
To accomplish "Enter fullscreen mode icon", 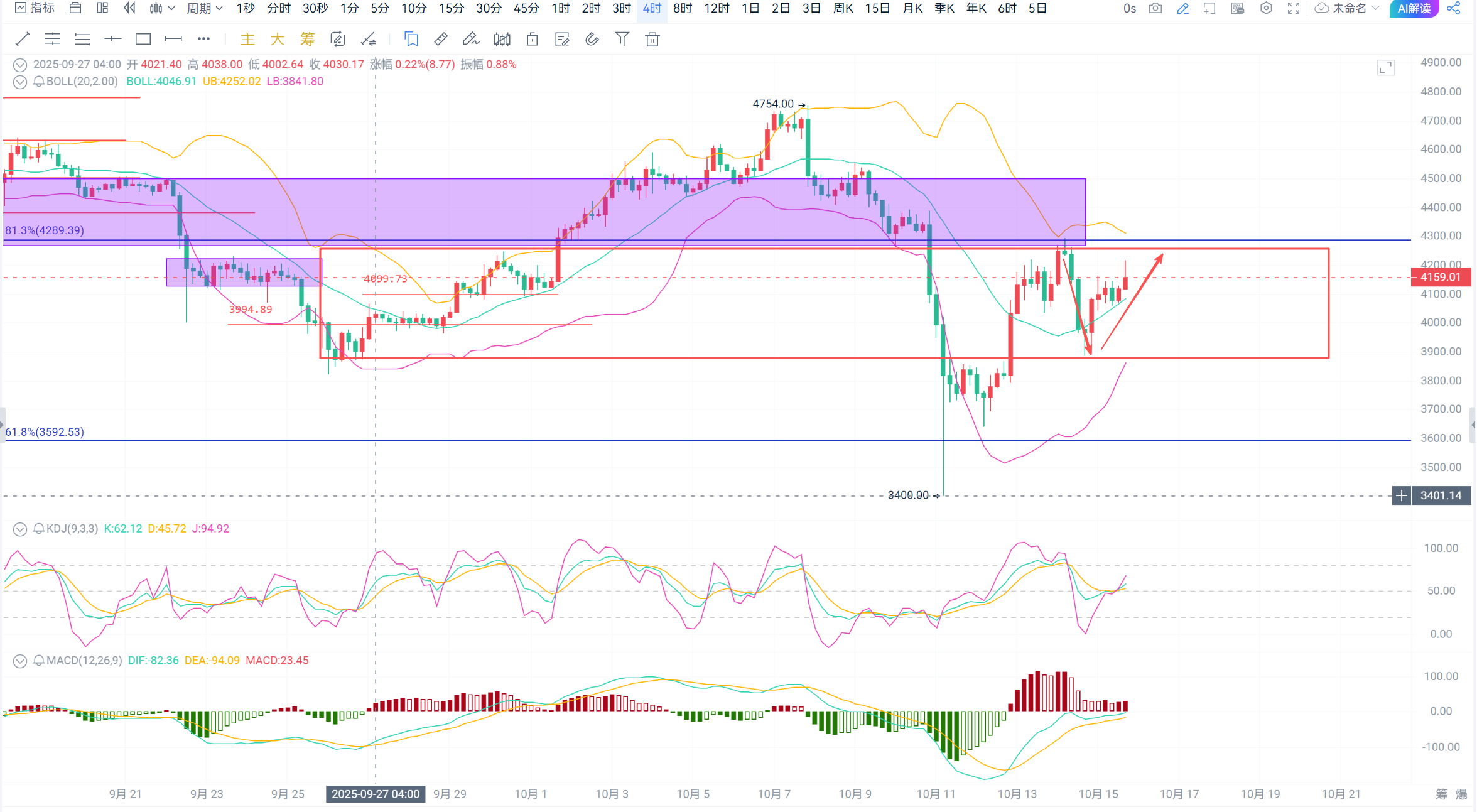I will point(1294,8).
